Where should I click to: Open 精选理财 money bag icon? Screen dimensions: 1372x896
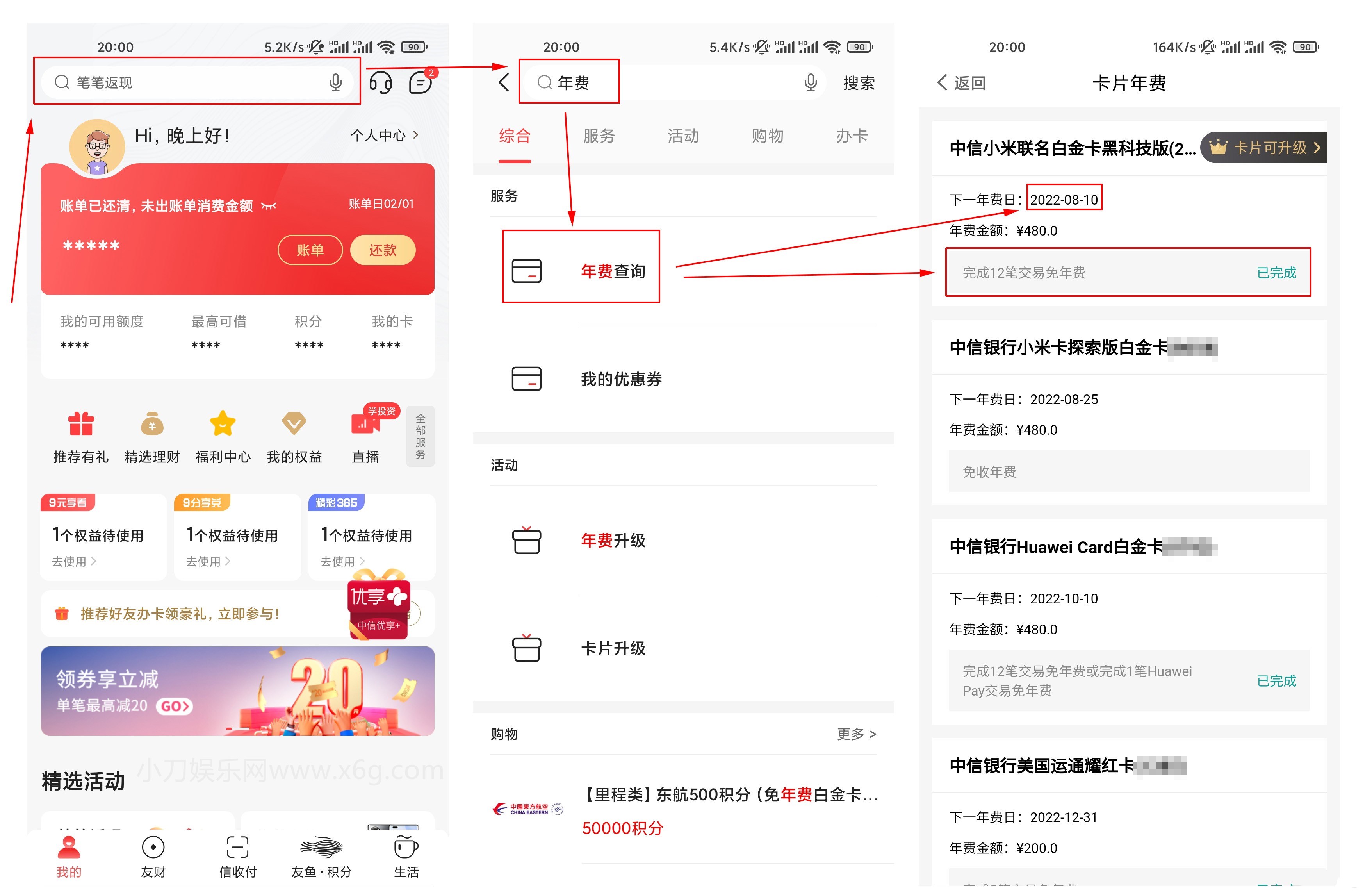151,424
